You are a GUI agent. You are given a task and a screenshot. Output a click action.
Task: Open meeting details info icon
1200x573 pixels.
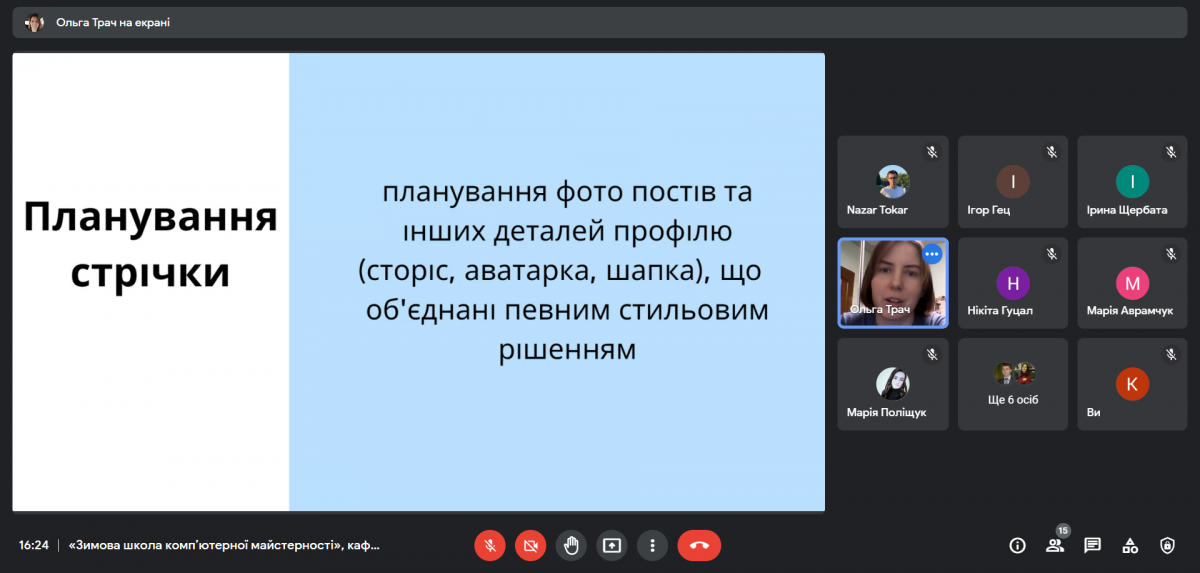click(1018, 545)
